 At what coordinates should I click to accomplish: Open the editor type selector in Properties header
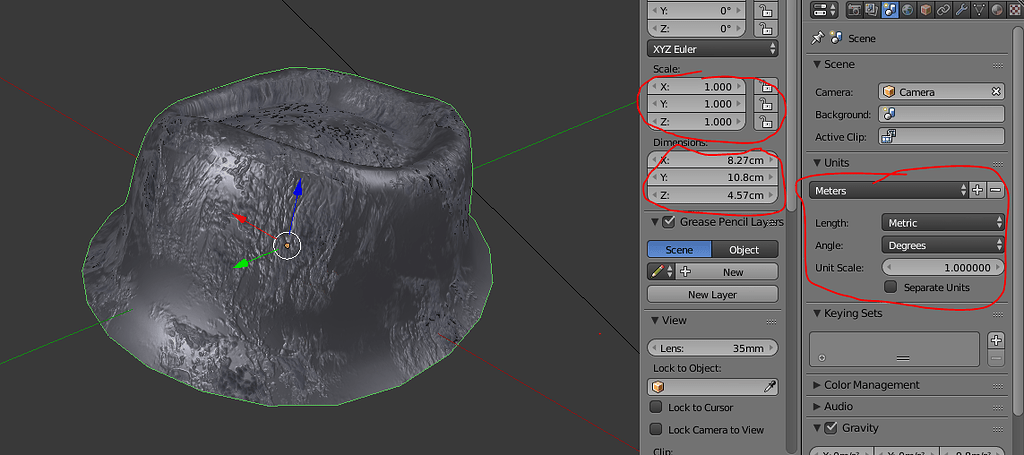[x=824, y=10]
